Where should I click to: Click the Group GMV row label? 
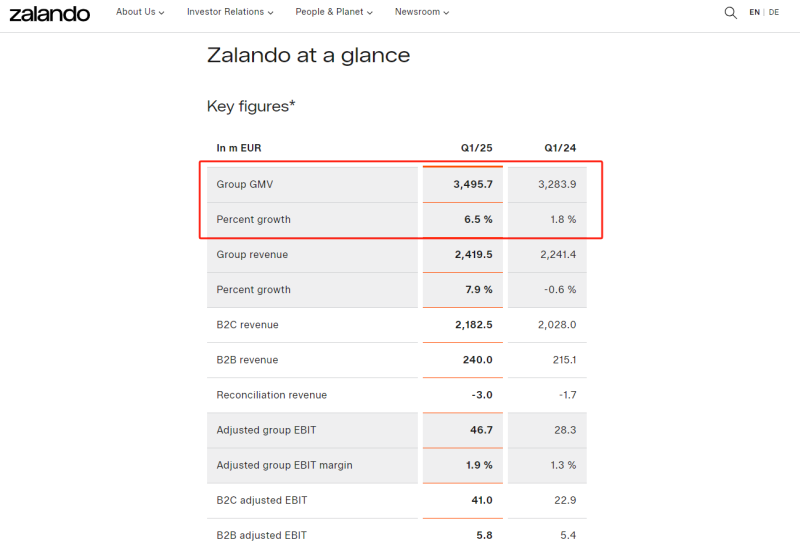tap(245, 184)
